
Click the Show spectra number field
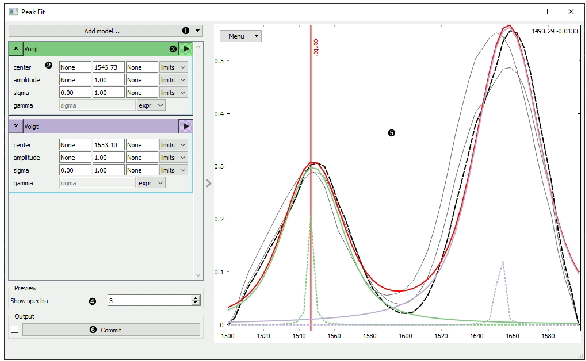pyautogui.click(x=150, y=300)
